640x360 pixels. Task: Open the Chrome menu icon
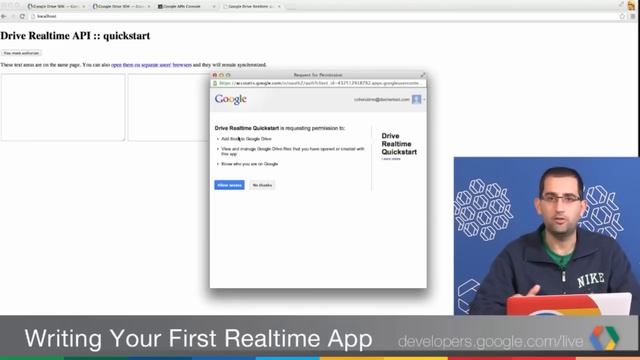coord(633,16)
